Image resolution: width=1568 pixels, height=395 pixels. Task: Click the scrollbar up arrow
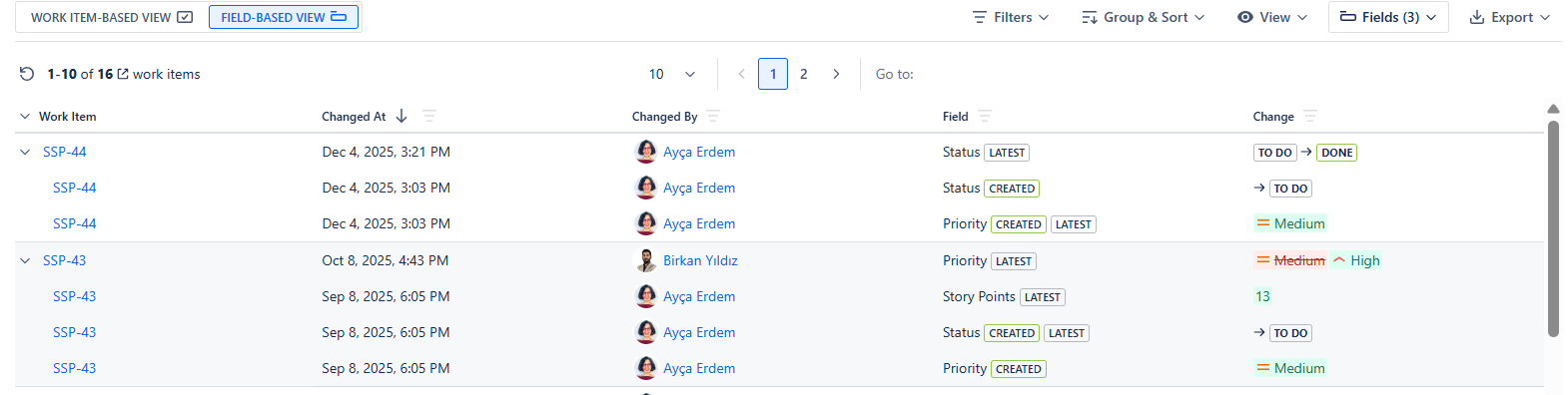click(1553, 109)
